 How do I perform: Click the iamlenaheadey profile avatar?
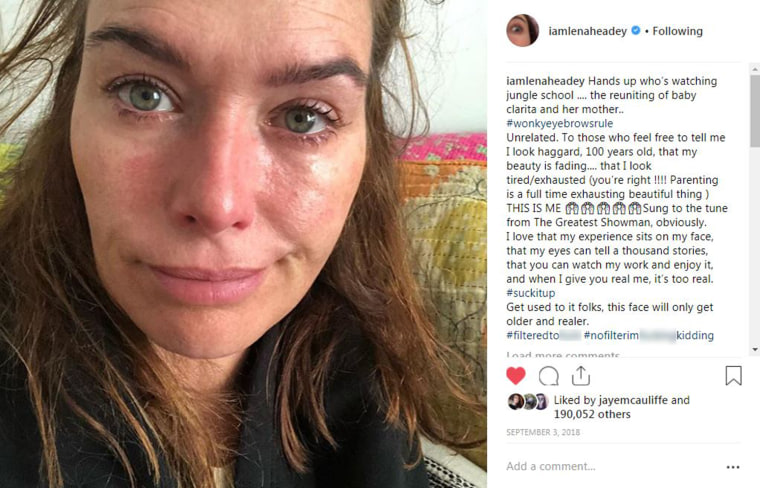(x=522, y=31)
